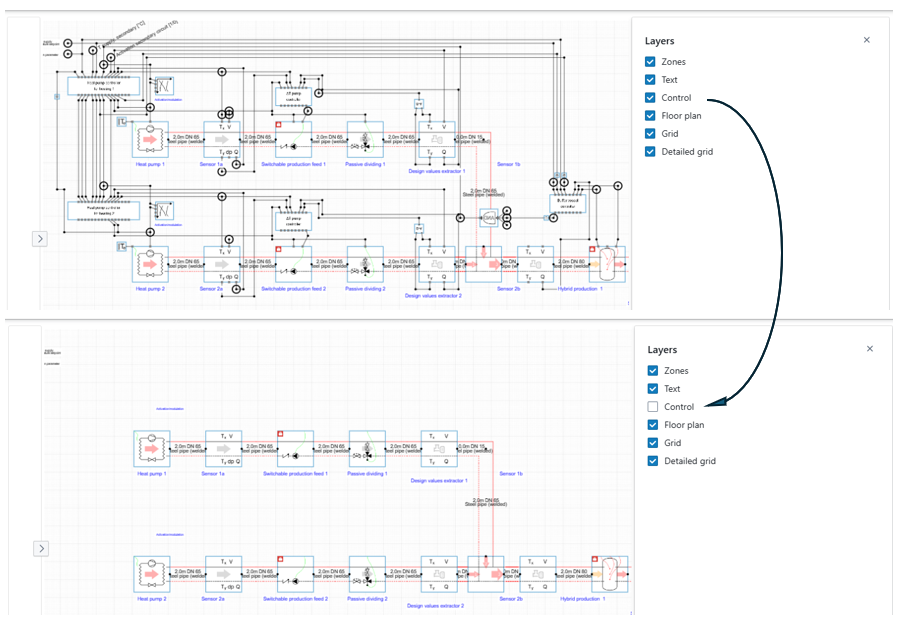The height and width of the screenshot is (621, 902).
Task: Select Heat pump 2 block in lower diagram
Action: [x=151, y=574]
